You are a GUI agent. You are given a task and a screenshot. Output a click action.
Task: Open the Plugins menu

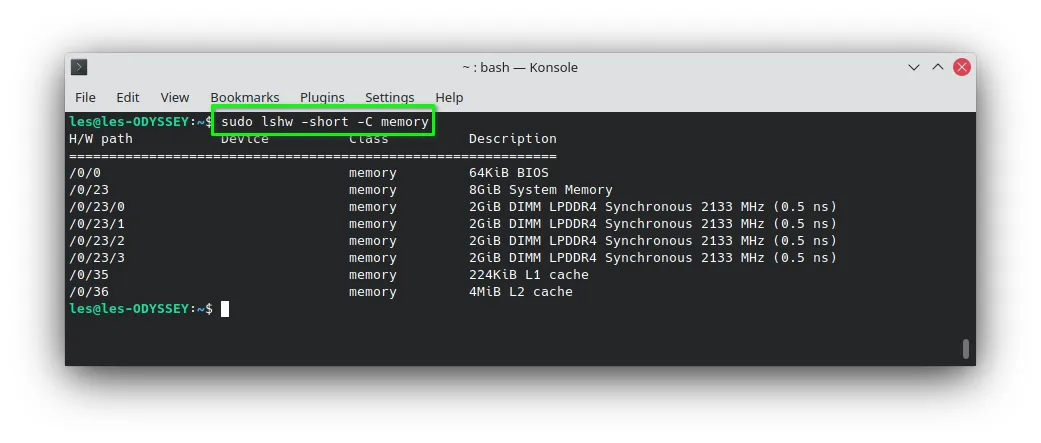click(322, 98)
